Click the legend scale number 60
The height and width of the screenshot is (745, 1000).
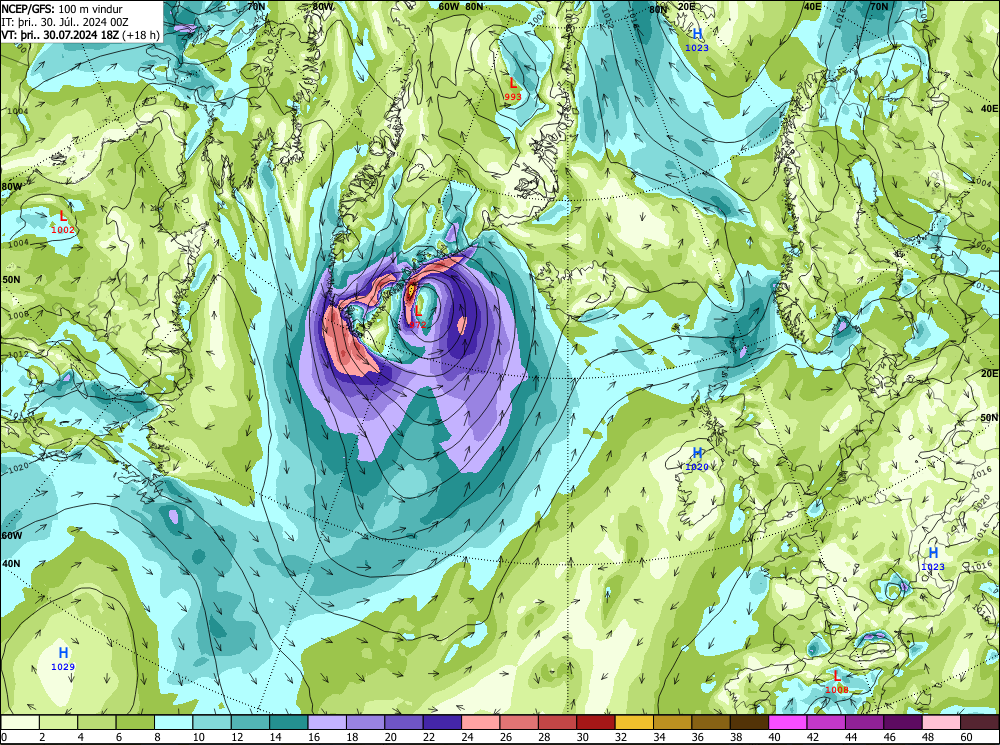(x=966, y=737)
